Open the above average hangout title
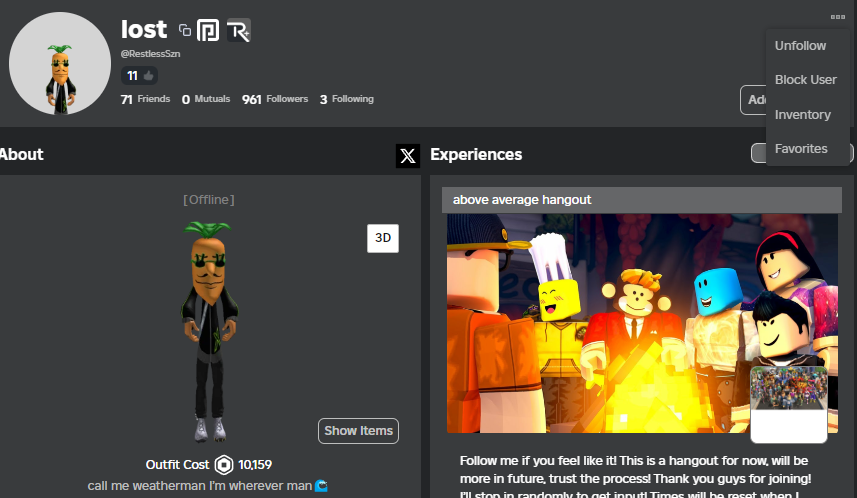 tap(522, 200)
